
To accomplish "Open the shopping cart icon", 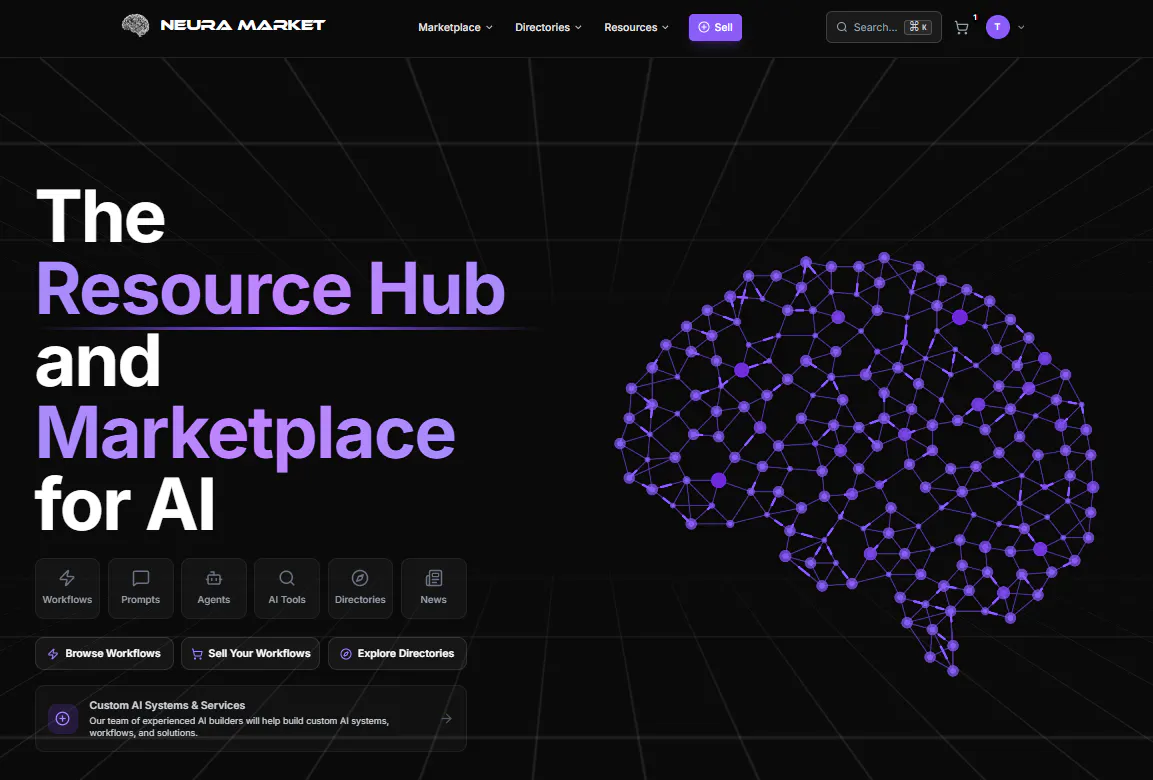I will 961,28.
